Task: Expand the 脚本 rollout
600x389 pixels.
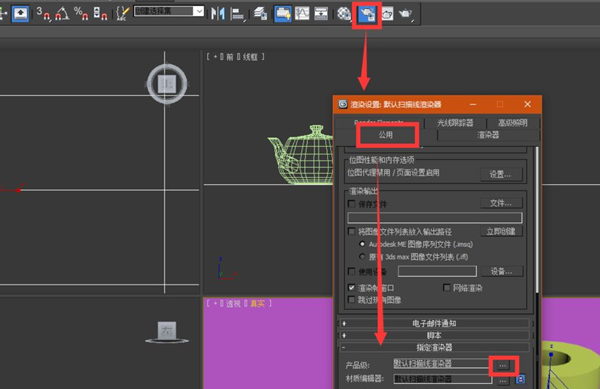Action: pos(435,335)
